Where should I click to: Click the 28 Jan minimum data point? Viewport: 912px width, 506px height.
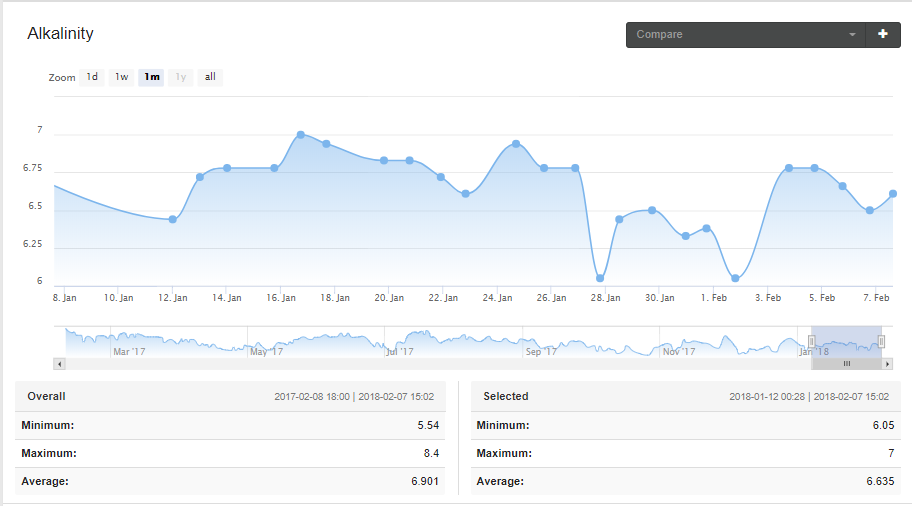(600, 278)
